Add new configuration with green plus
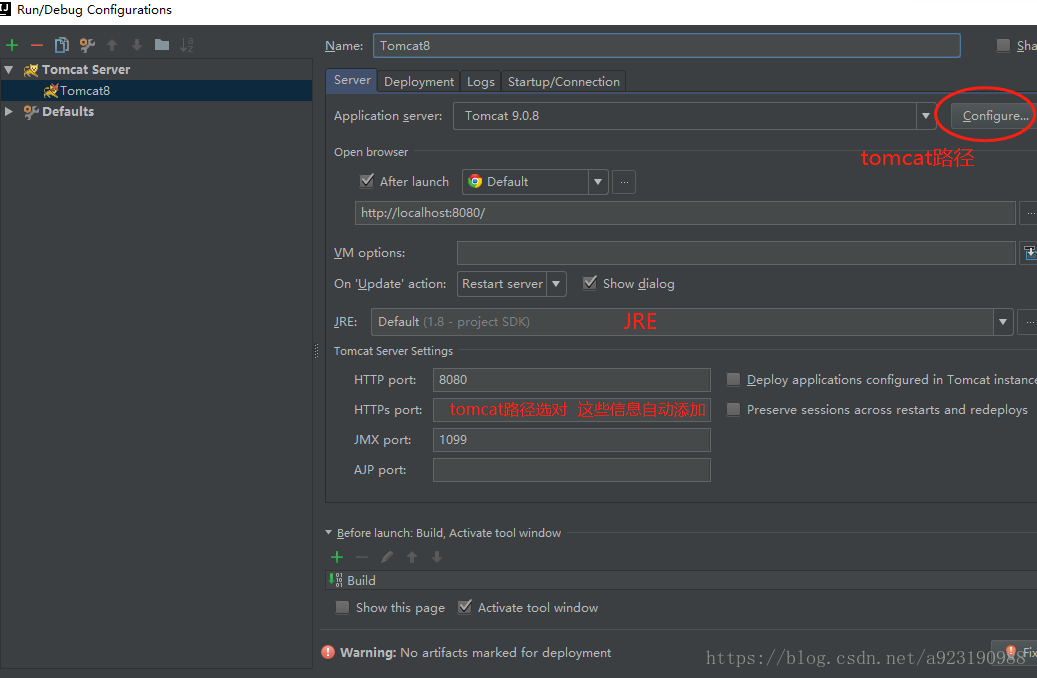 [x=12, y=45]
